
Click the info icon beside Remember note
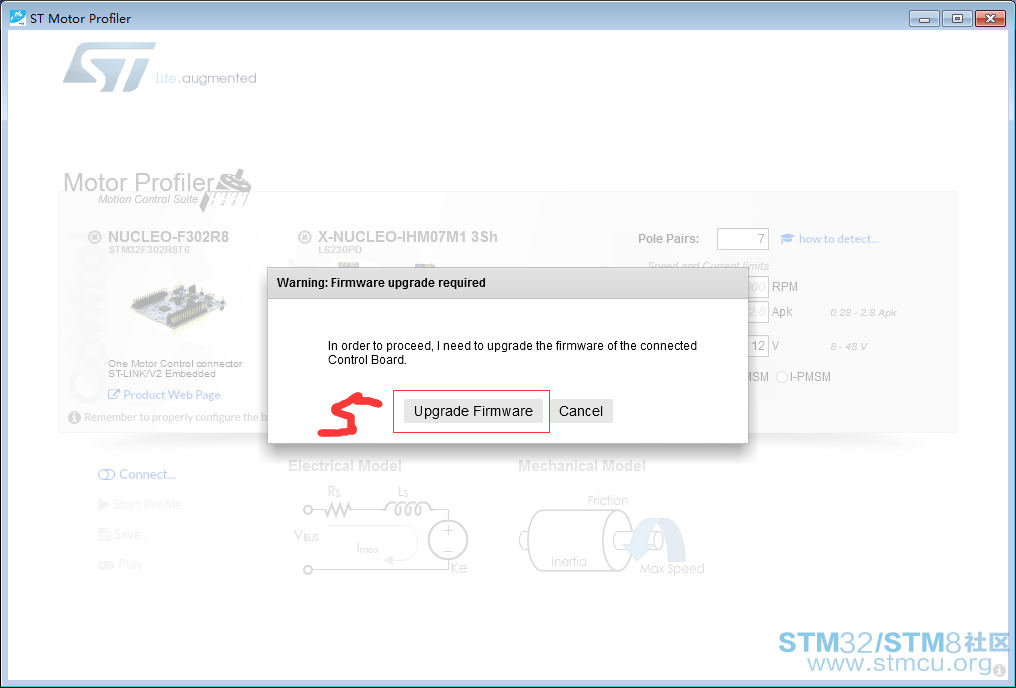point(75,417)
